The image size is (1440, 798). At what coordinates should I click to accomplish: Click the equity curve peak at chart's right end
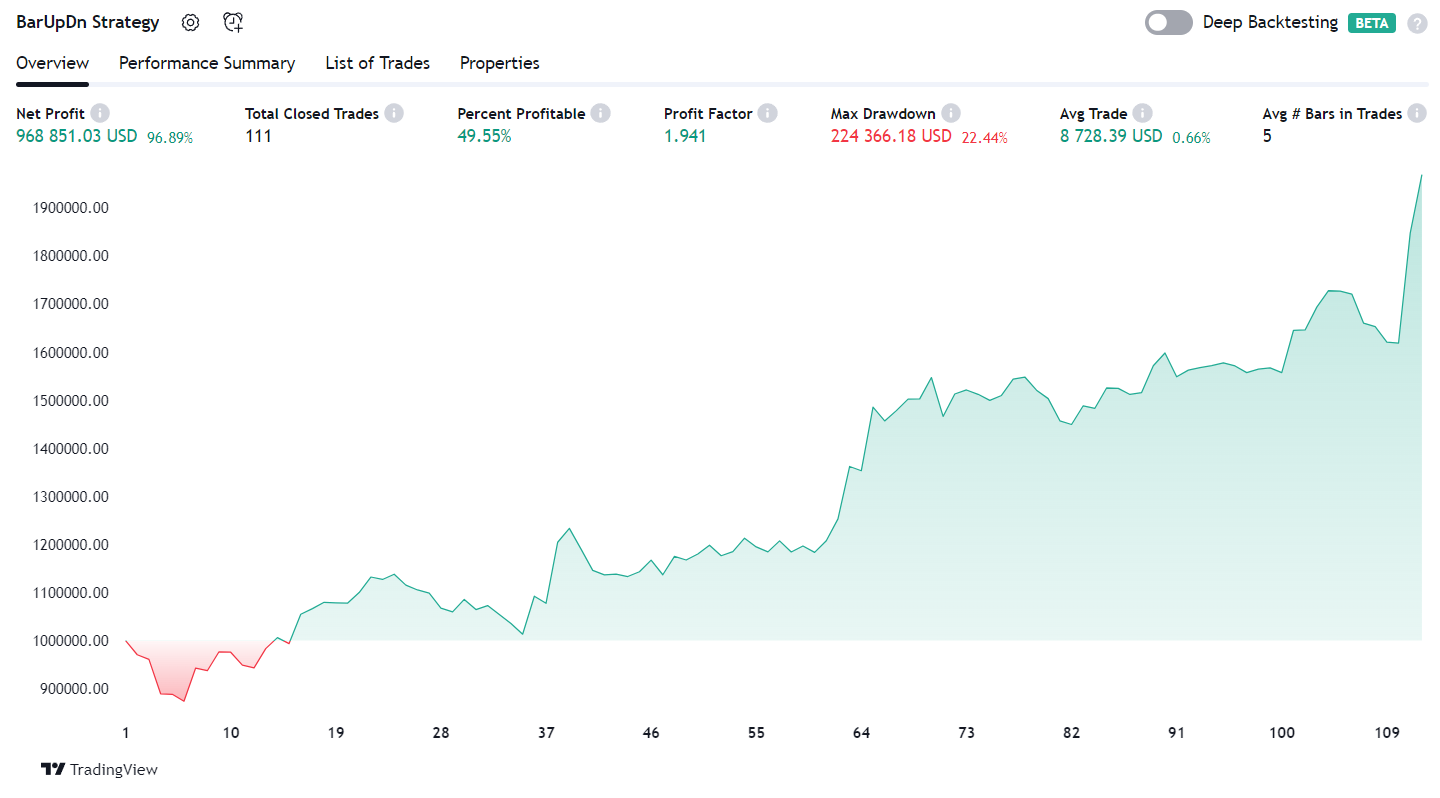pyautogui.click(x=1421, y=176)
